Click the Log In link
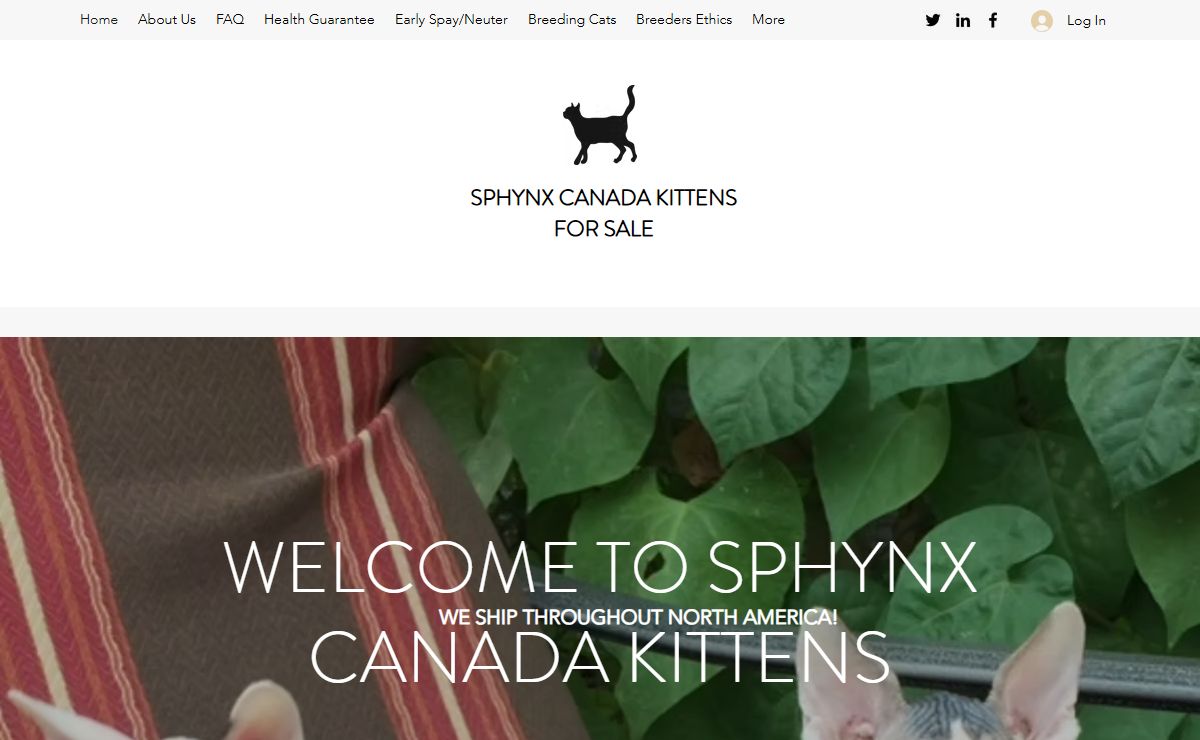 1086,20
